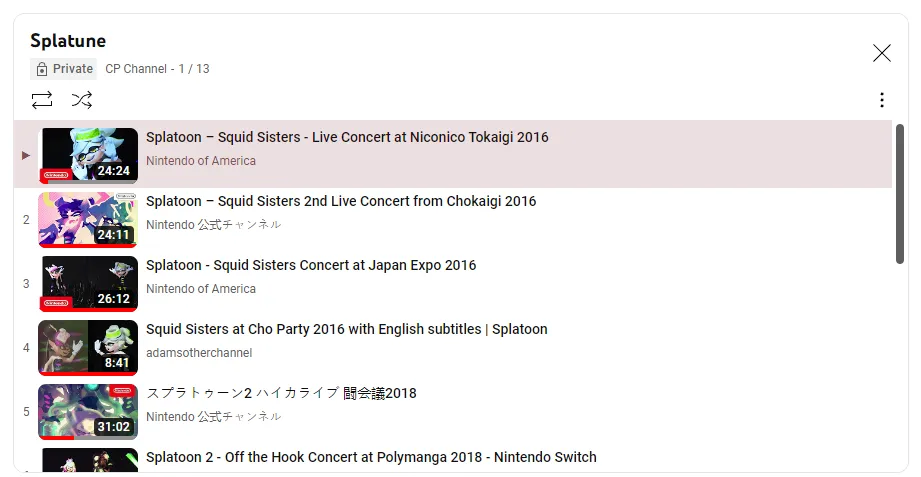This screenshot has height=477, width=921.
Task: Click the playlist vertical scrollbar
Action: click(899, 194)
